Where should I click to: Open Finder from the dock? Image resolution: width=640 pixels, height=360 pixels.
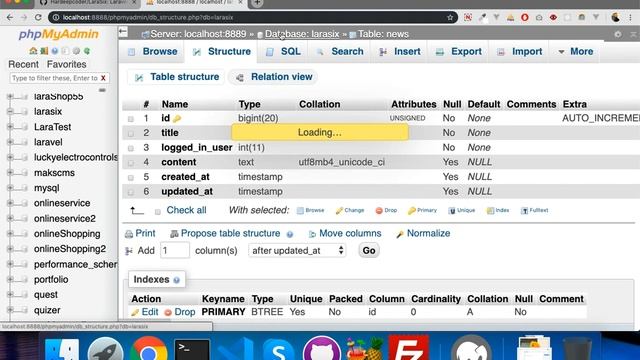pyautogui.click(x=62, y=349)
